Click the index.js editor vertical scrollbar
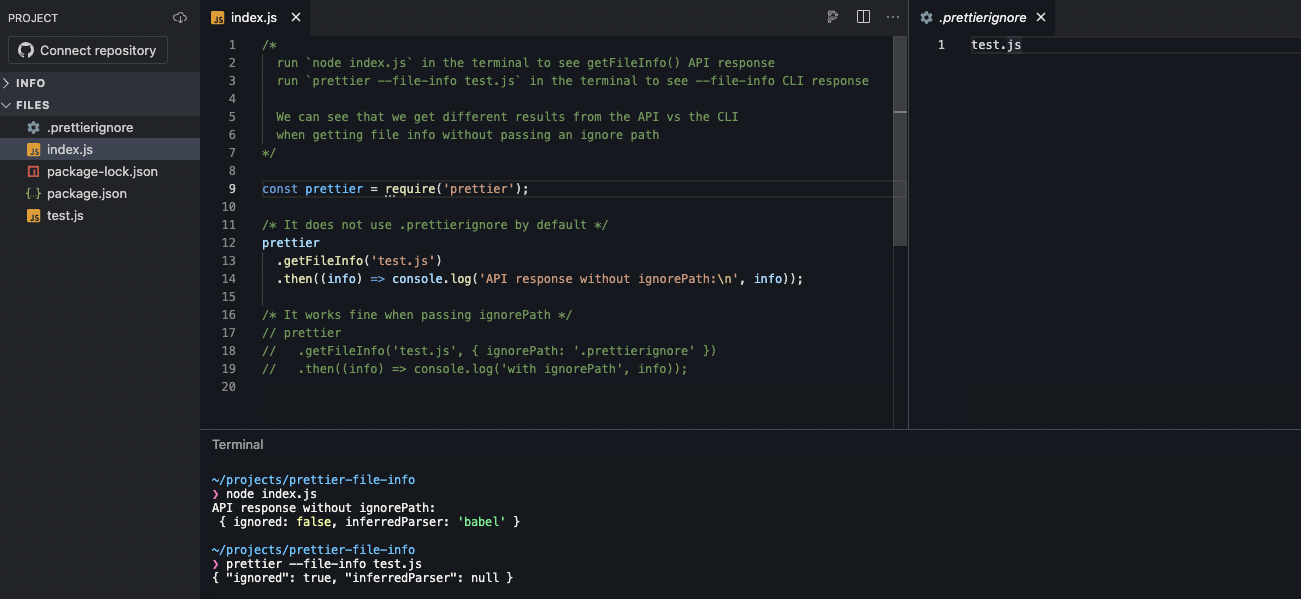 (x=899, y=141)
